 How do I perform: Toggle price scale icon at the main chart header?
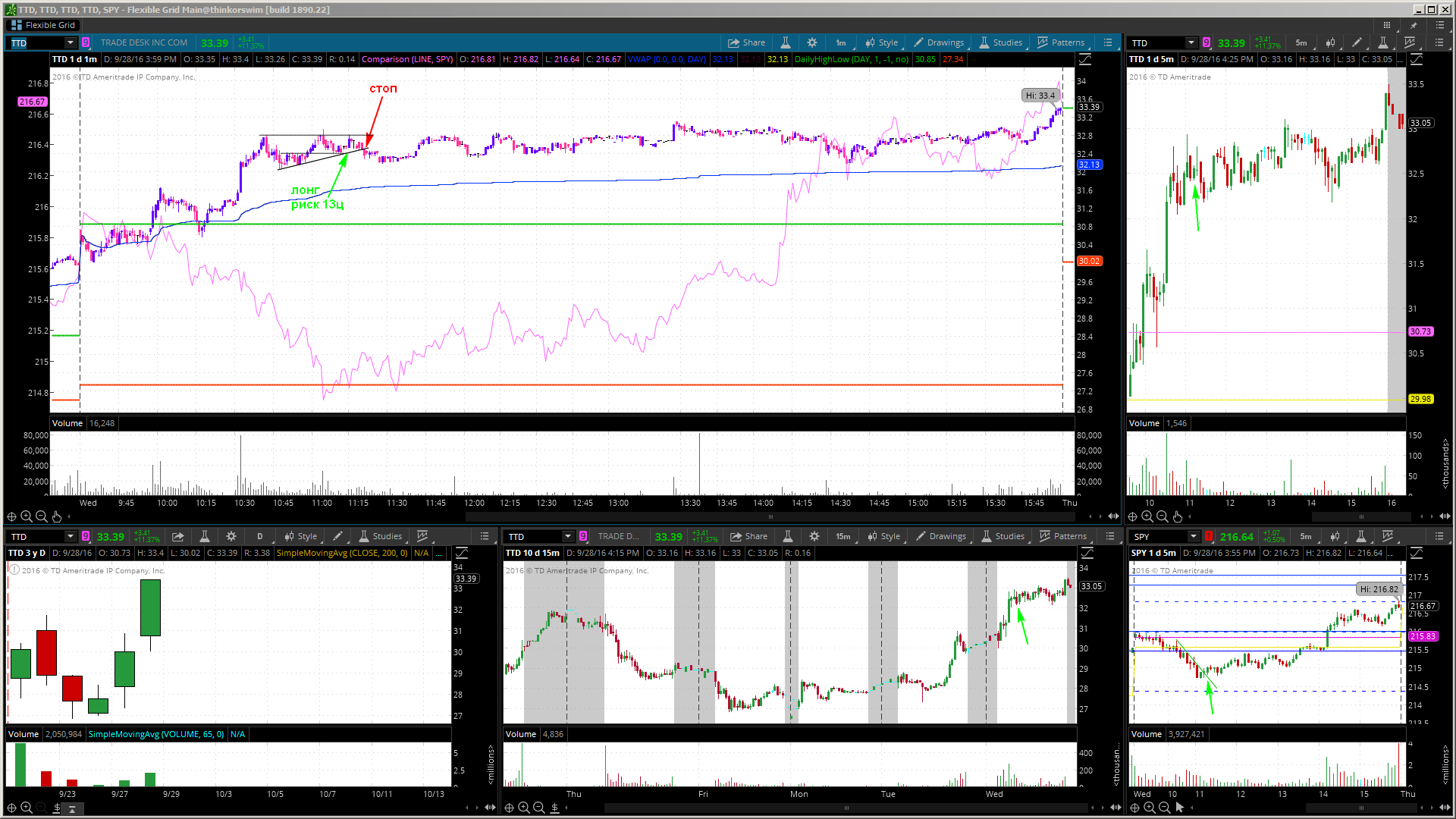(x=1085, y=59)
